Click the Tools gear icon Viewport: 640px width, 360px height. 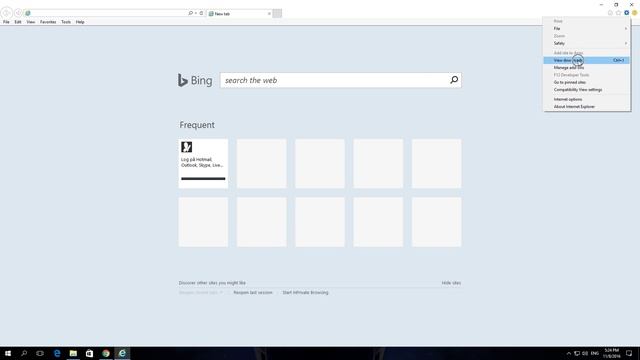[x=627, y=13]
